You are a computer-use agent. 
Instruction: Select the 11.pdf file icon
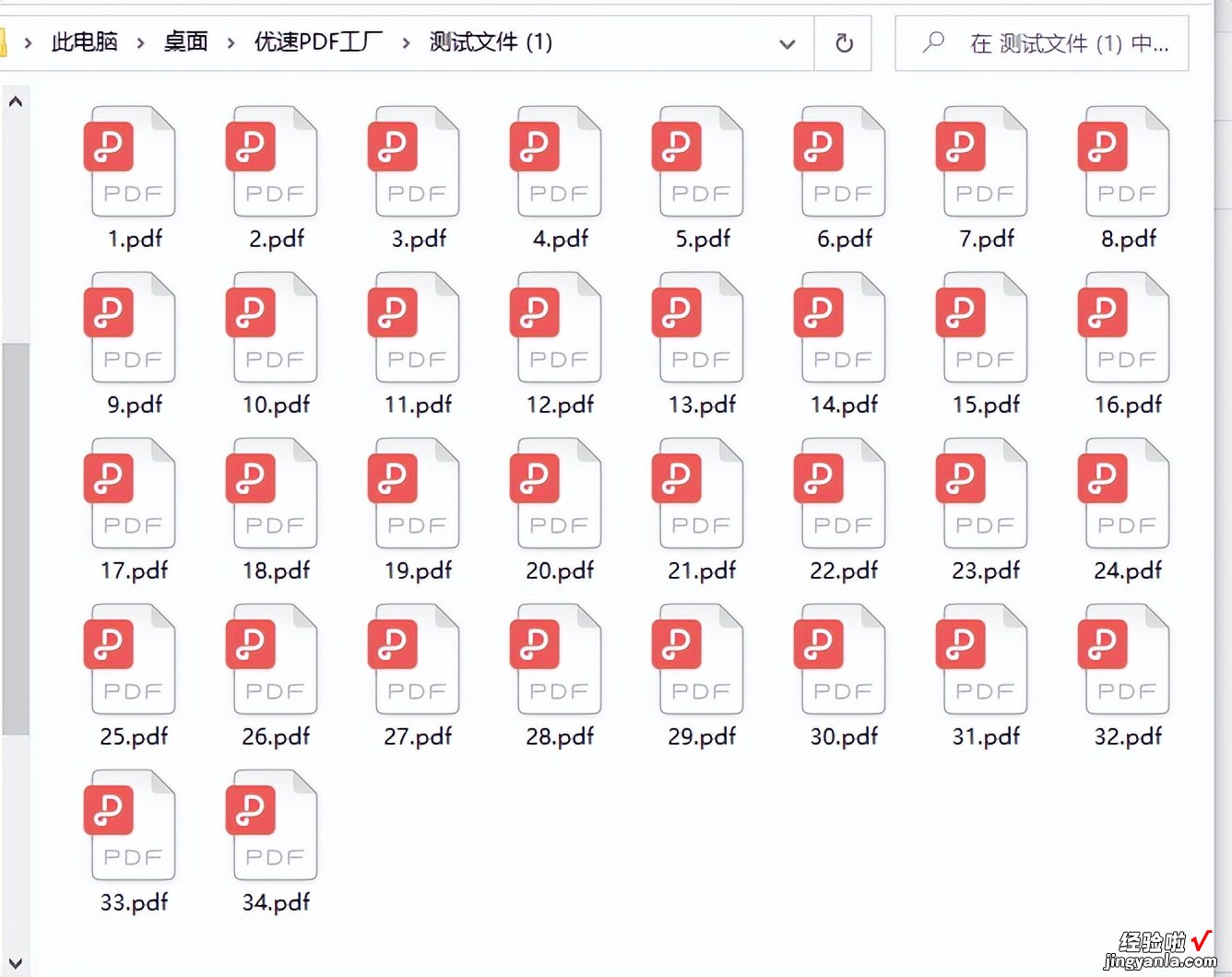click(414, 327)
